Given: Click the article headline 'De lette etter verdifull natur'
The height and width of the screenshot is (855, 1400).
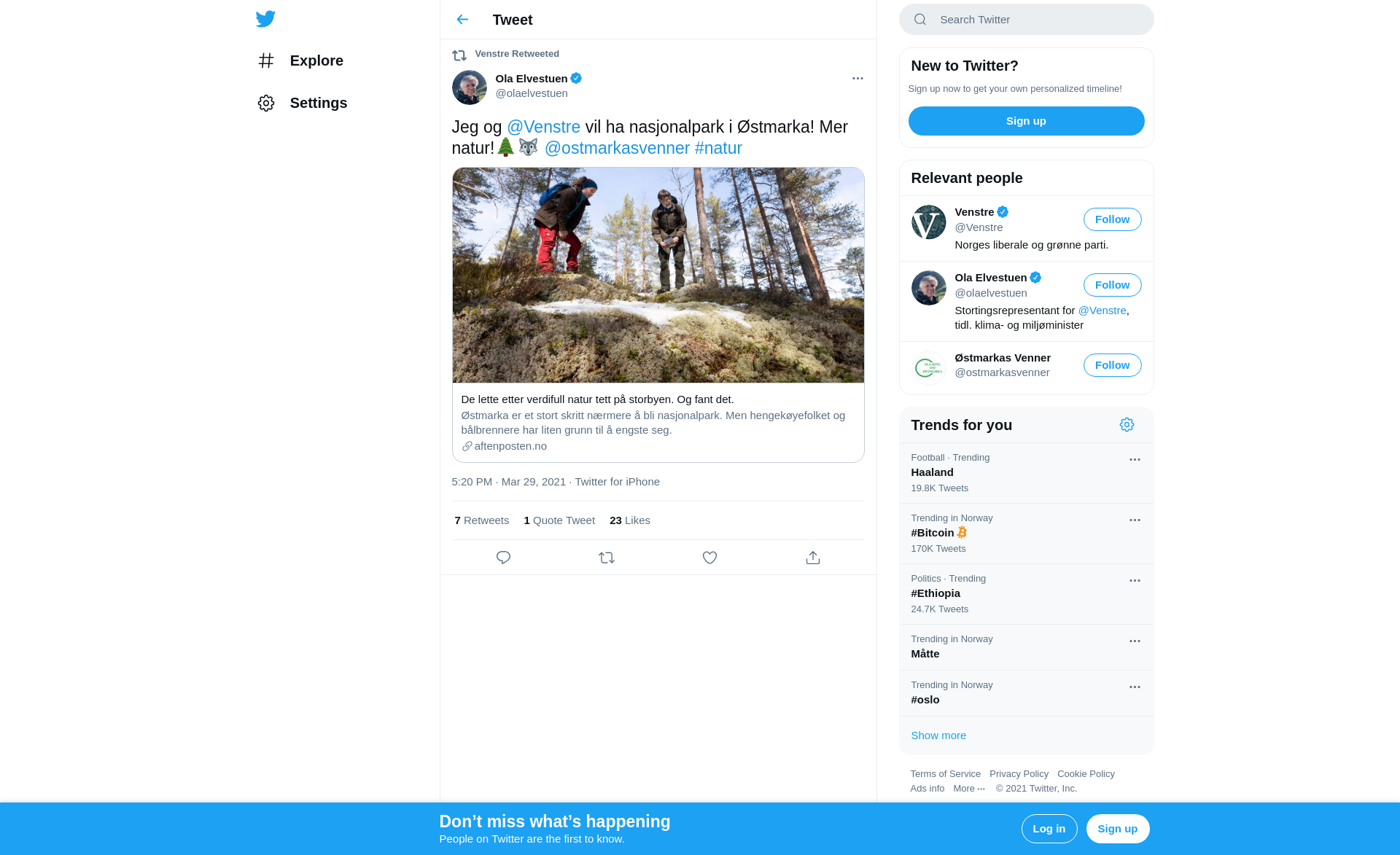Looking at the screenshot, I should [597, 399].
